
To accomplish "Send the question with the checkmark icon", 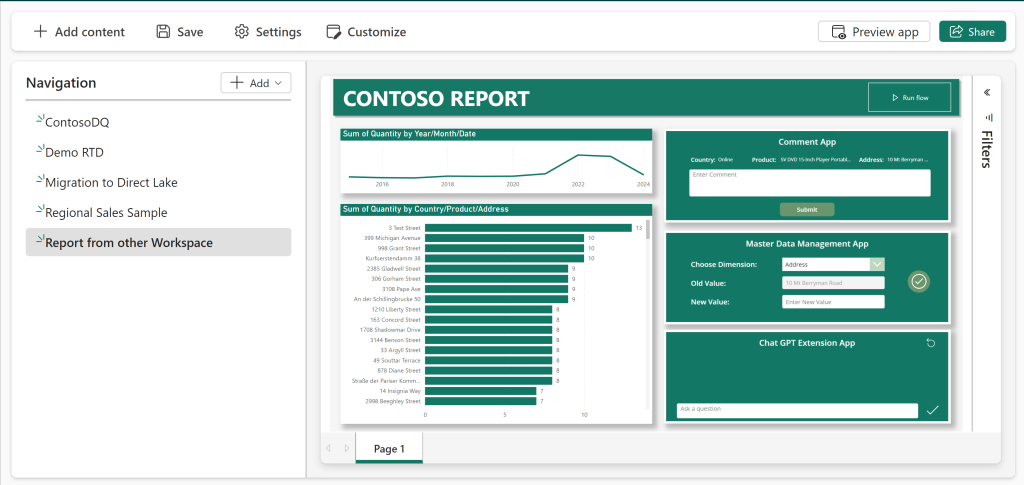I will [x=932, y=410].
